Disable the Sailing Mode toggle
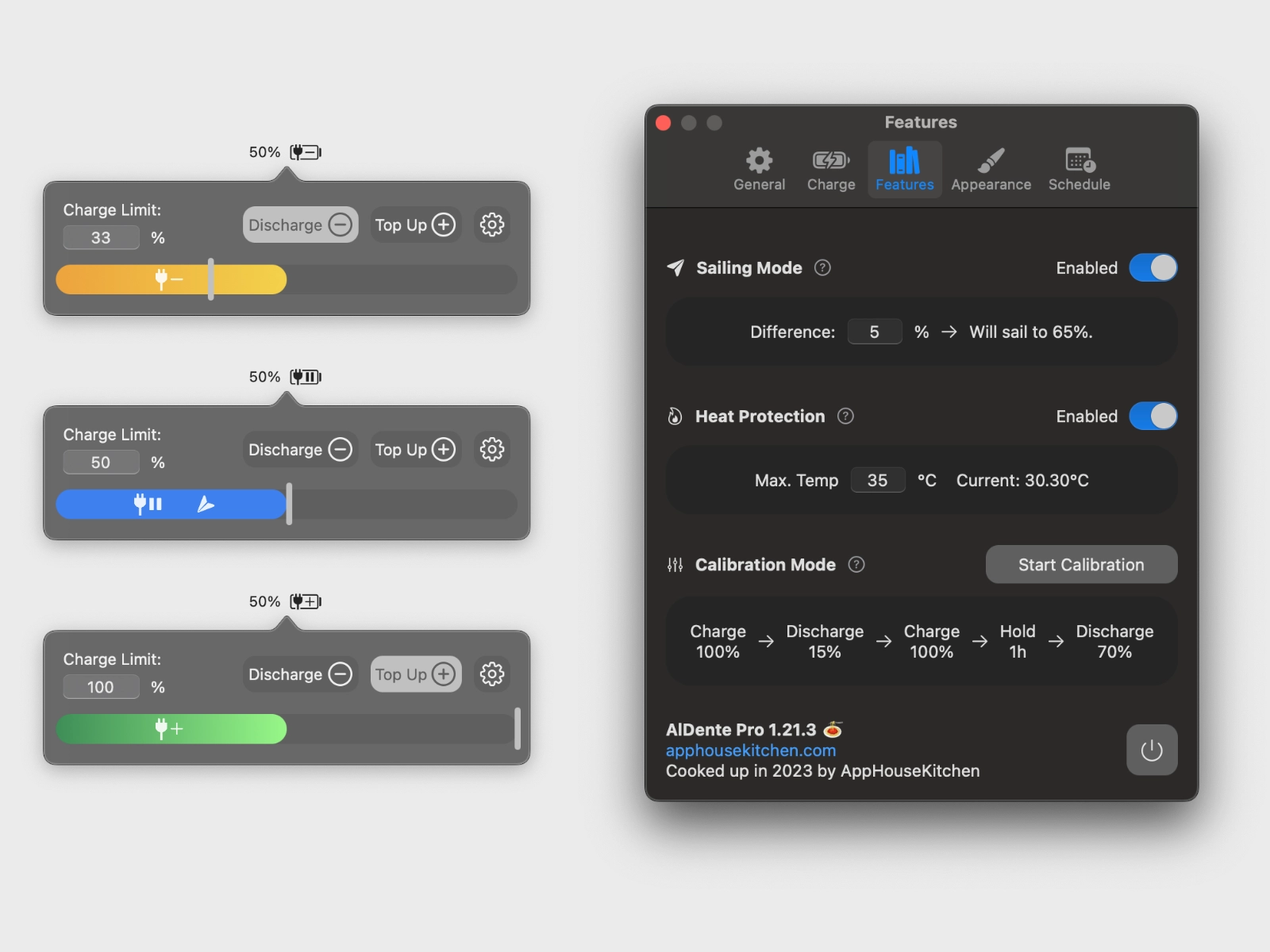The width and height of the screenshot is (1270, 952). pyautogui.click(x=1153, y=268)
